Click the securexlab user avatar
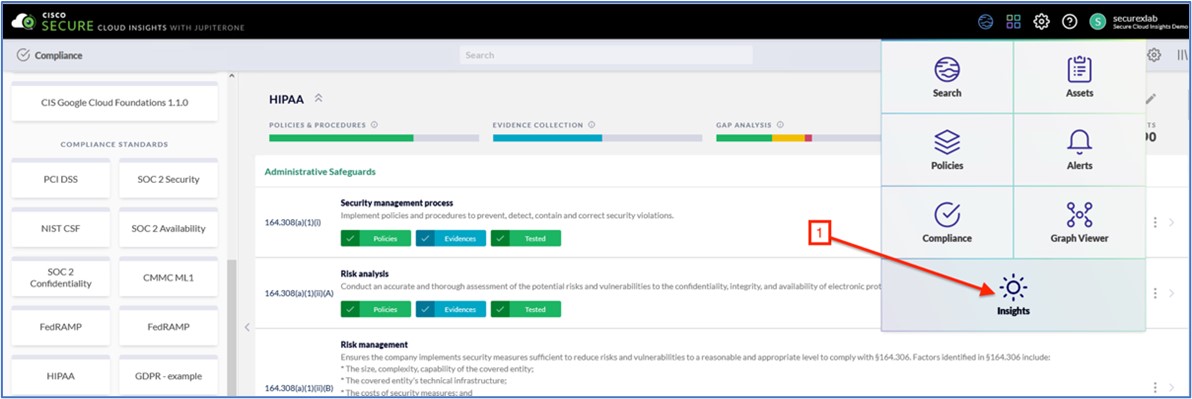The height and width of the screenshot is (399, 1192). pos(1097,21)
